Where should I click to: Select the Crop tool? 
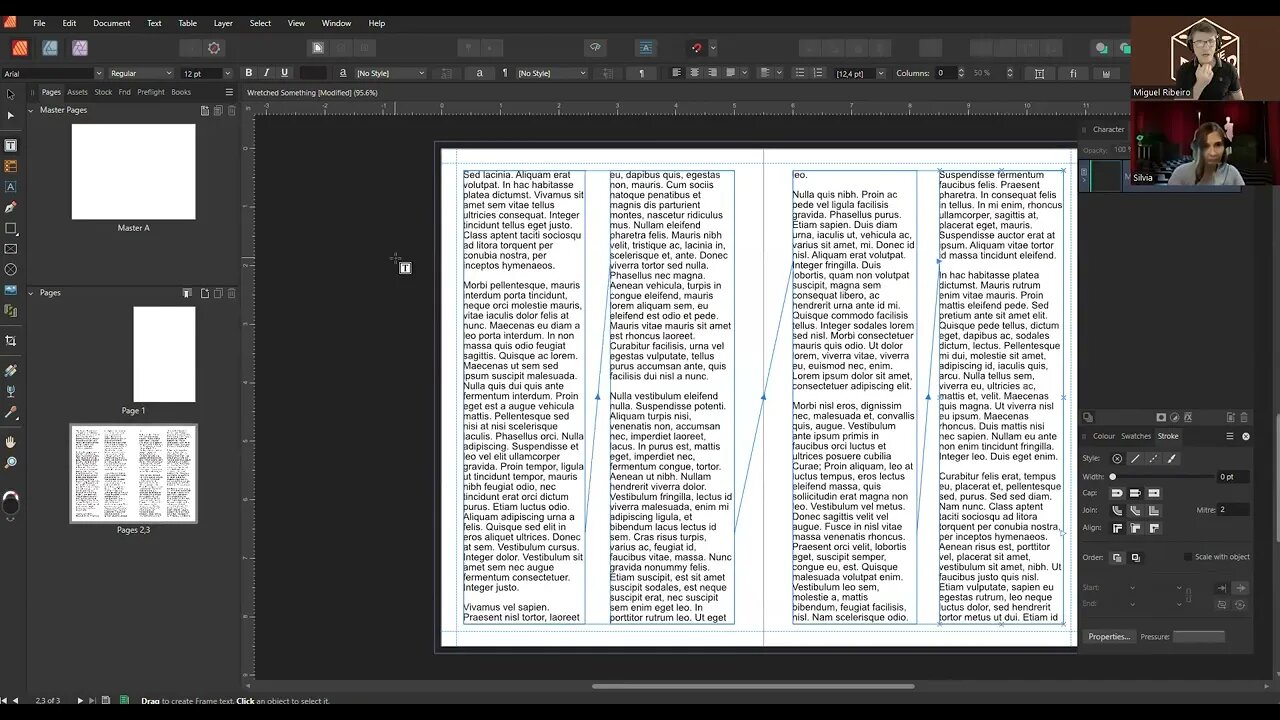click(11, 341)
